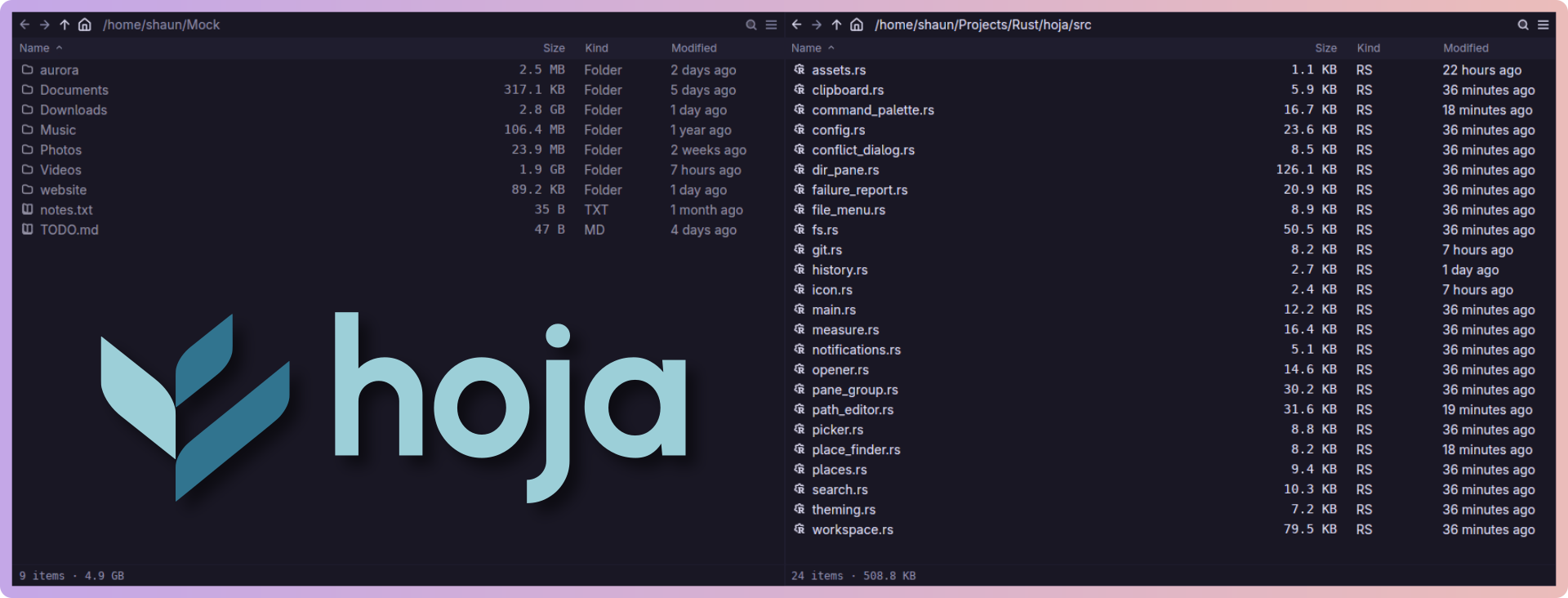Sort left pane by Modified column
The width and height of the screenshot is (1568, 598).
point(694,48)
